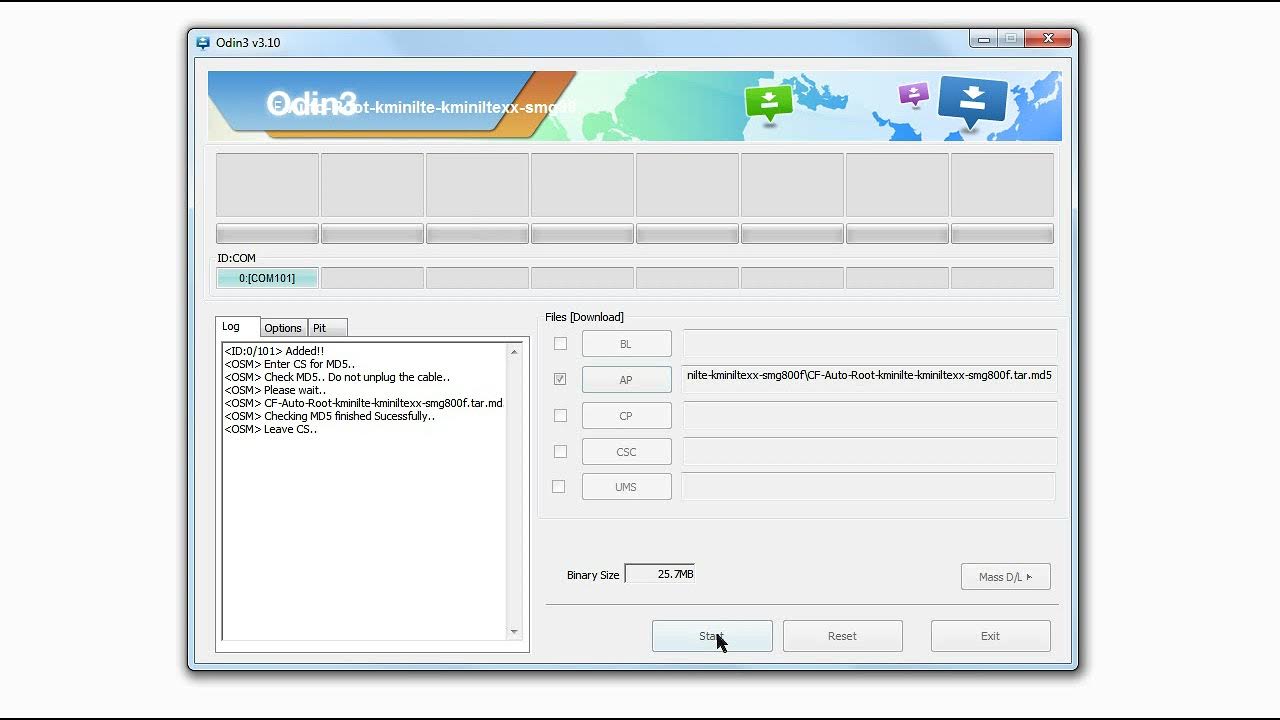Click the Binary Size value 25.7MB
This screenshot has height=720, width=1280.
660,574
